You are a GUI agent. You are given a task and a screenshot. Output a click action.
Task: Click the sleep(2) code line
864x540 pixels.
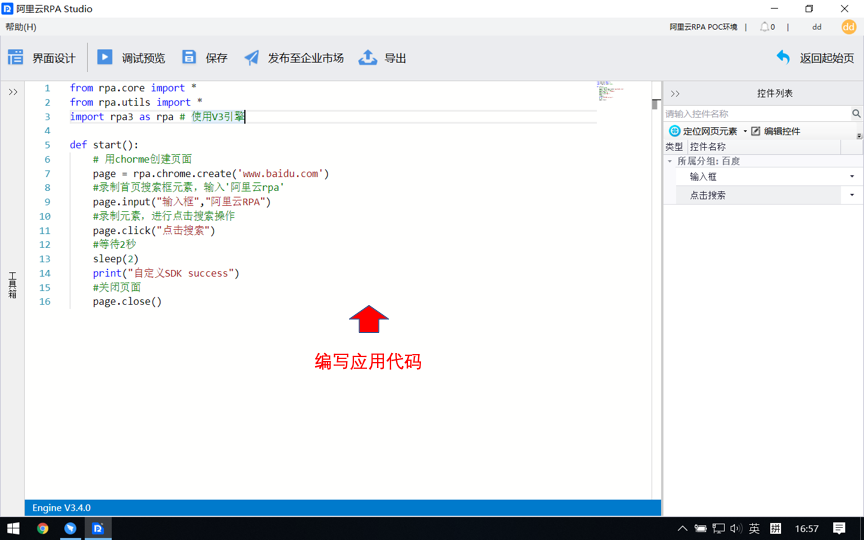point(116,259)
